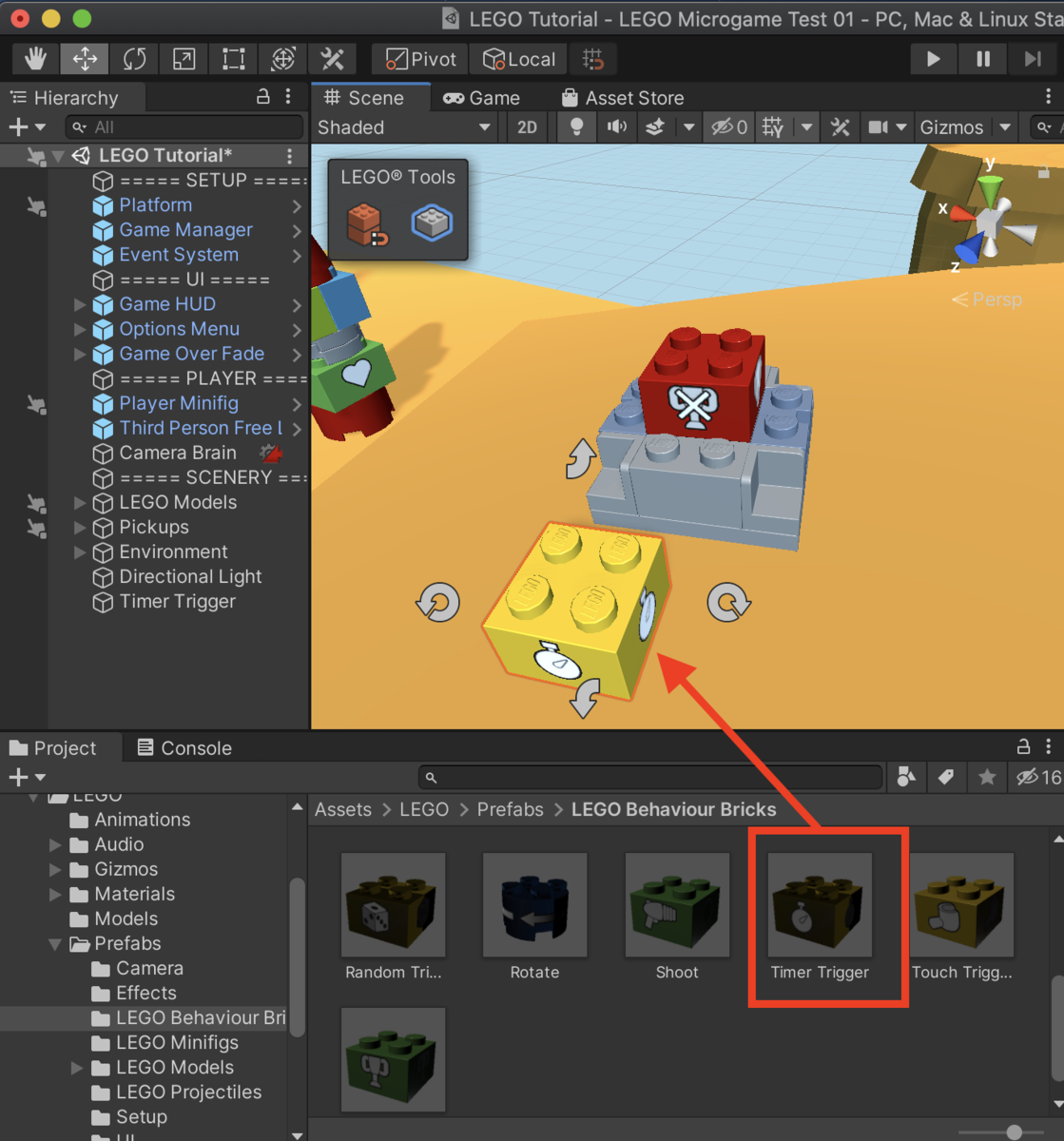Step one frame forward
Viewport: 1064px width, 1141px height.
pos(1033,59)
